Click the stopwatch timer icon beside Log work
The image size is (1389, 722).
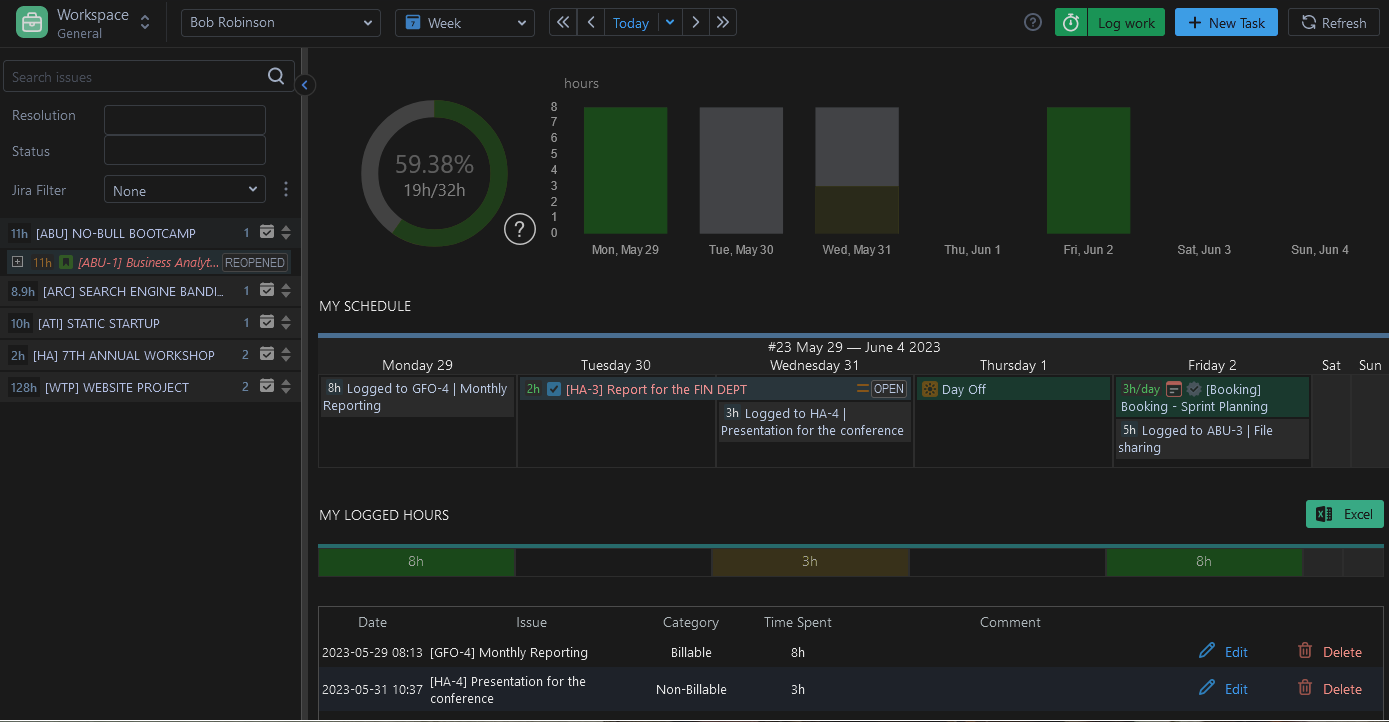coord(1071,23)
